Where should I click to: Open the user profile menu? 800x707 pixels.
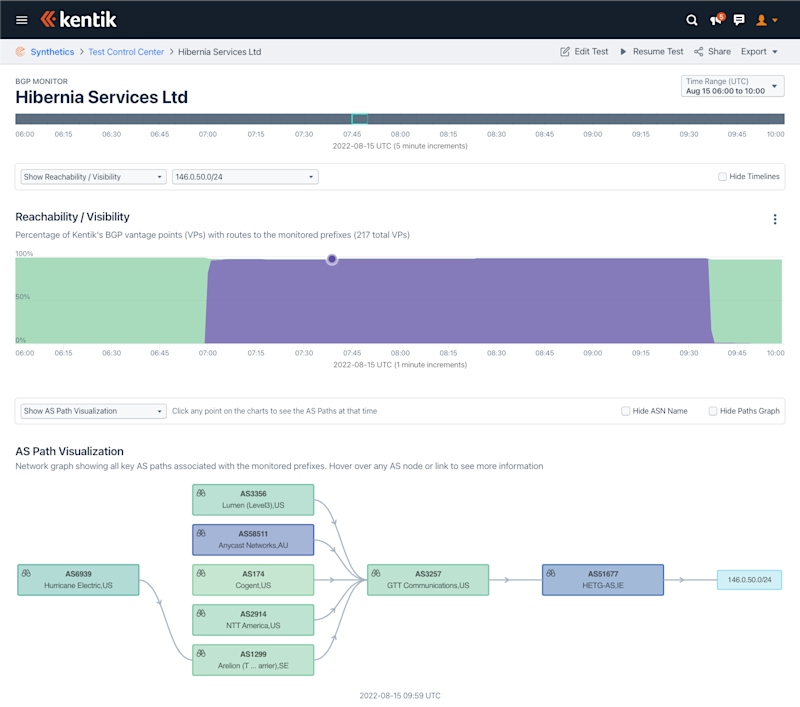(766, 20)
